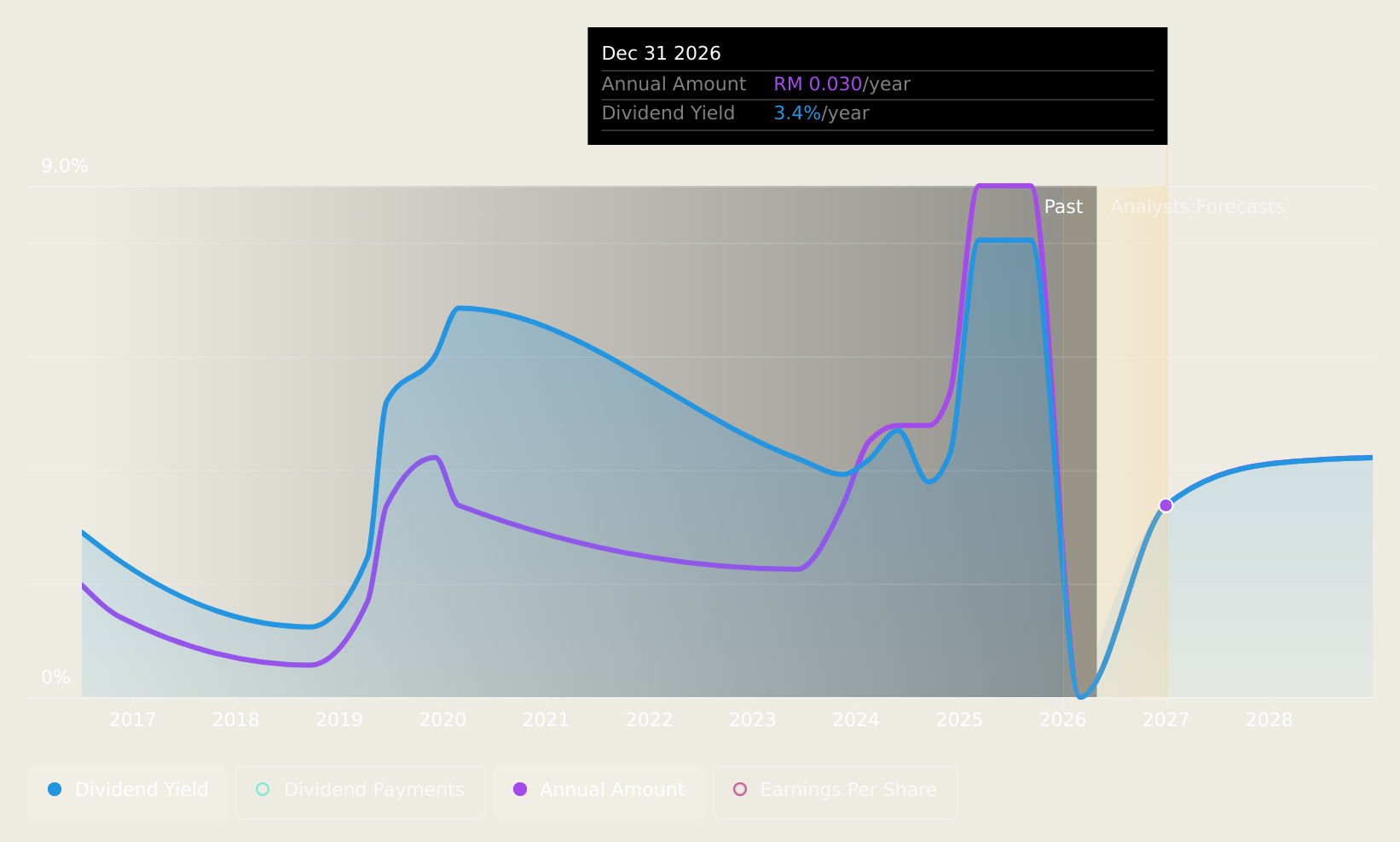The height and width of the screenshot is (842, 1400).
Task: Click the '3.4%' dividend yield tooltip value
Action: click(x=797, y=113)
